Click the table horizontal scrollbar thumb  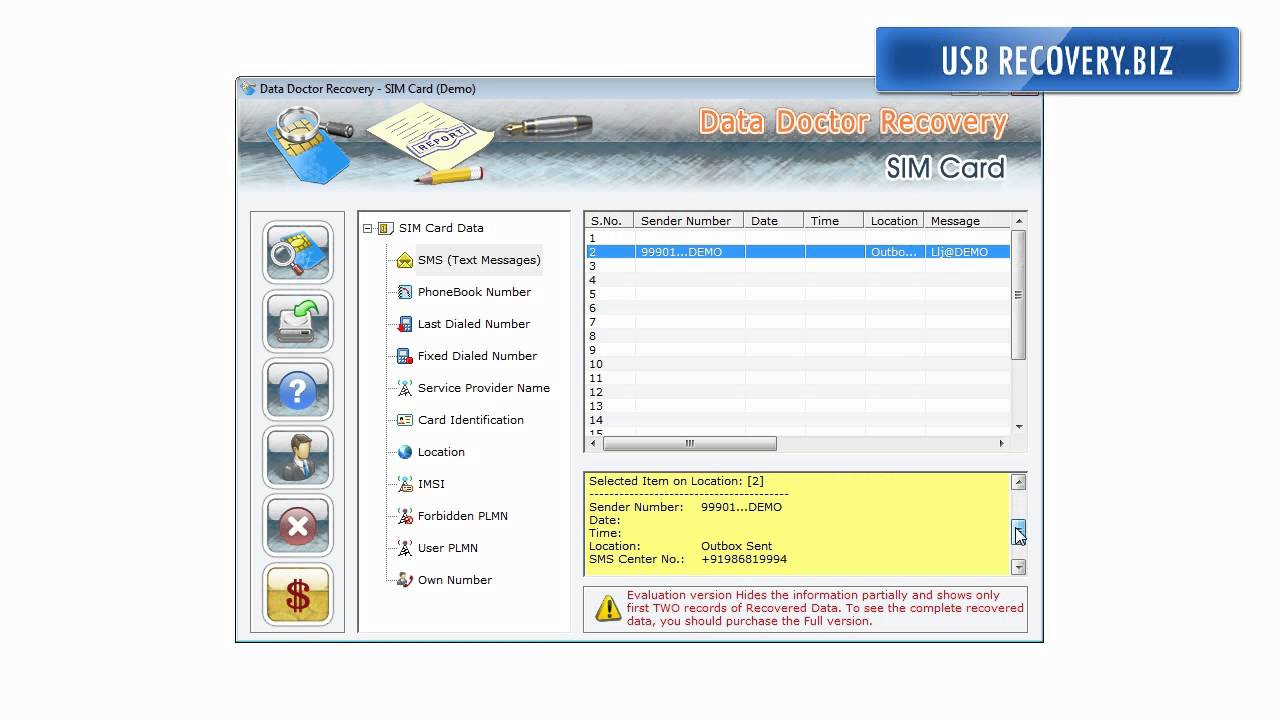(x=689, y=443)
